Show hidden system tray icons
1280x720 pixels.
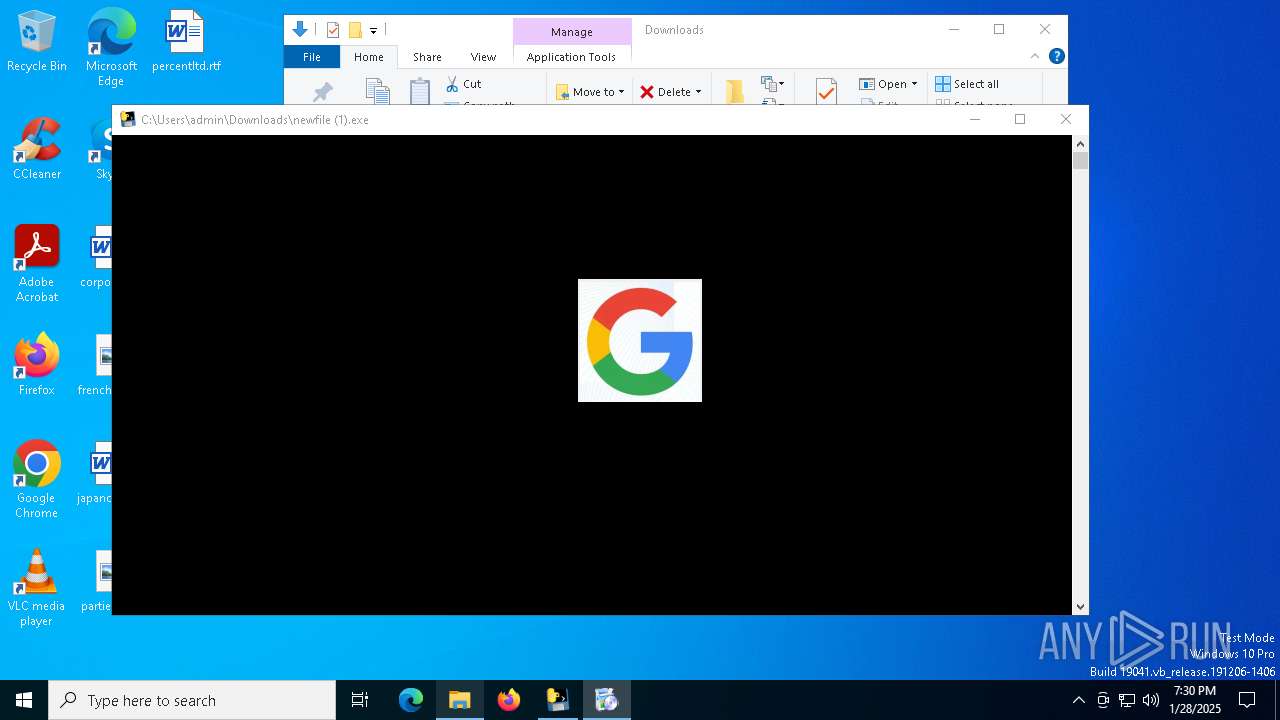1078,700
